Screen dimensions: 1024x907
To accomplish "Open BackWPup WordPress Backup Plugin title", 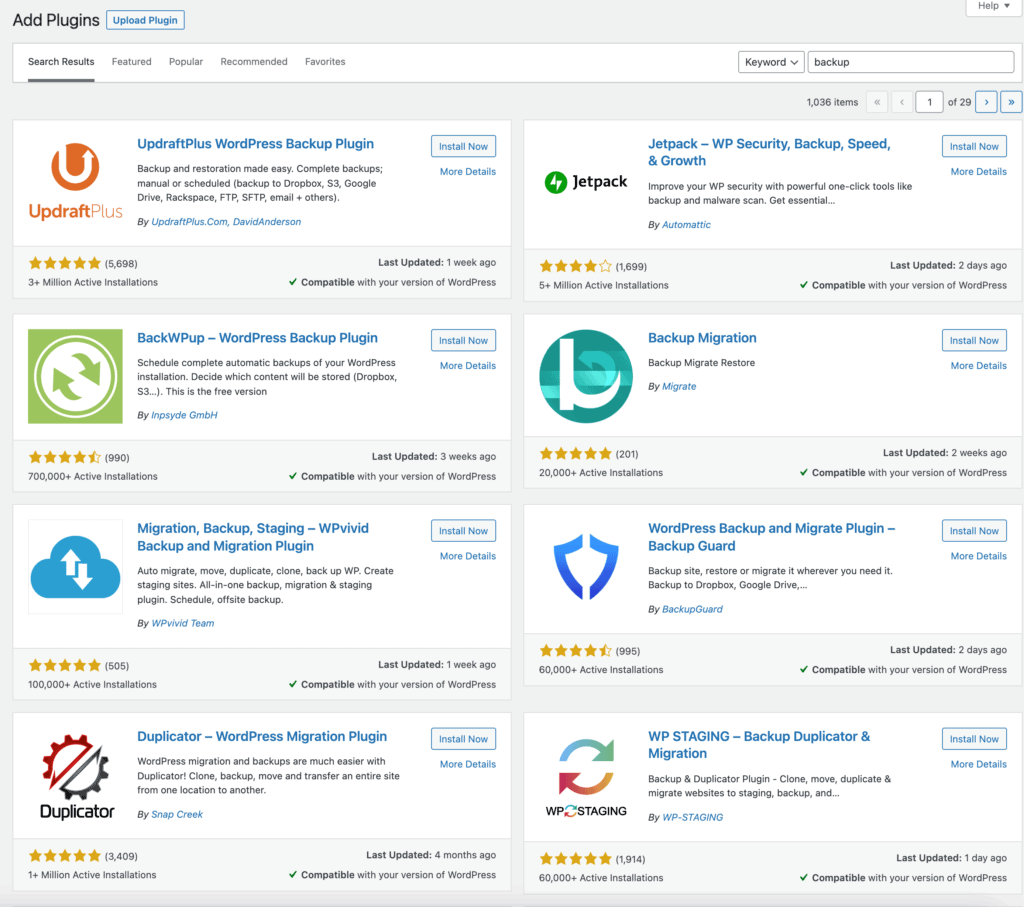I will pos(257,338).
